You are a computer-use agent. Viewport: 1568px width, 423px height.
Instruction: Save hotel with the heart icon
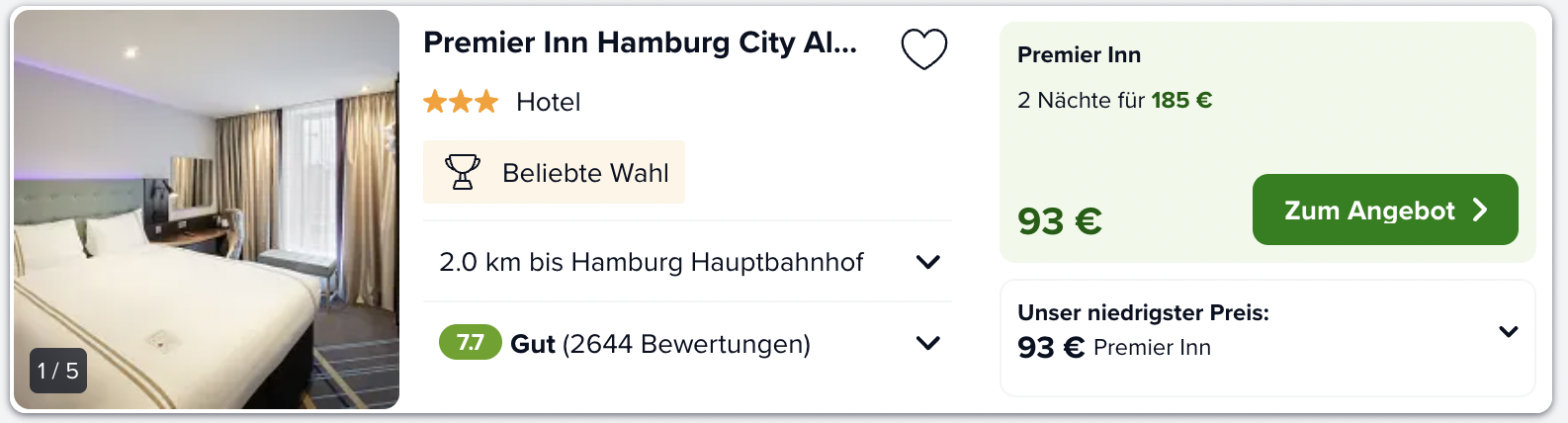[x=924, y=48]
